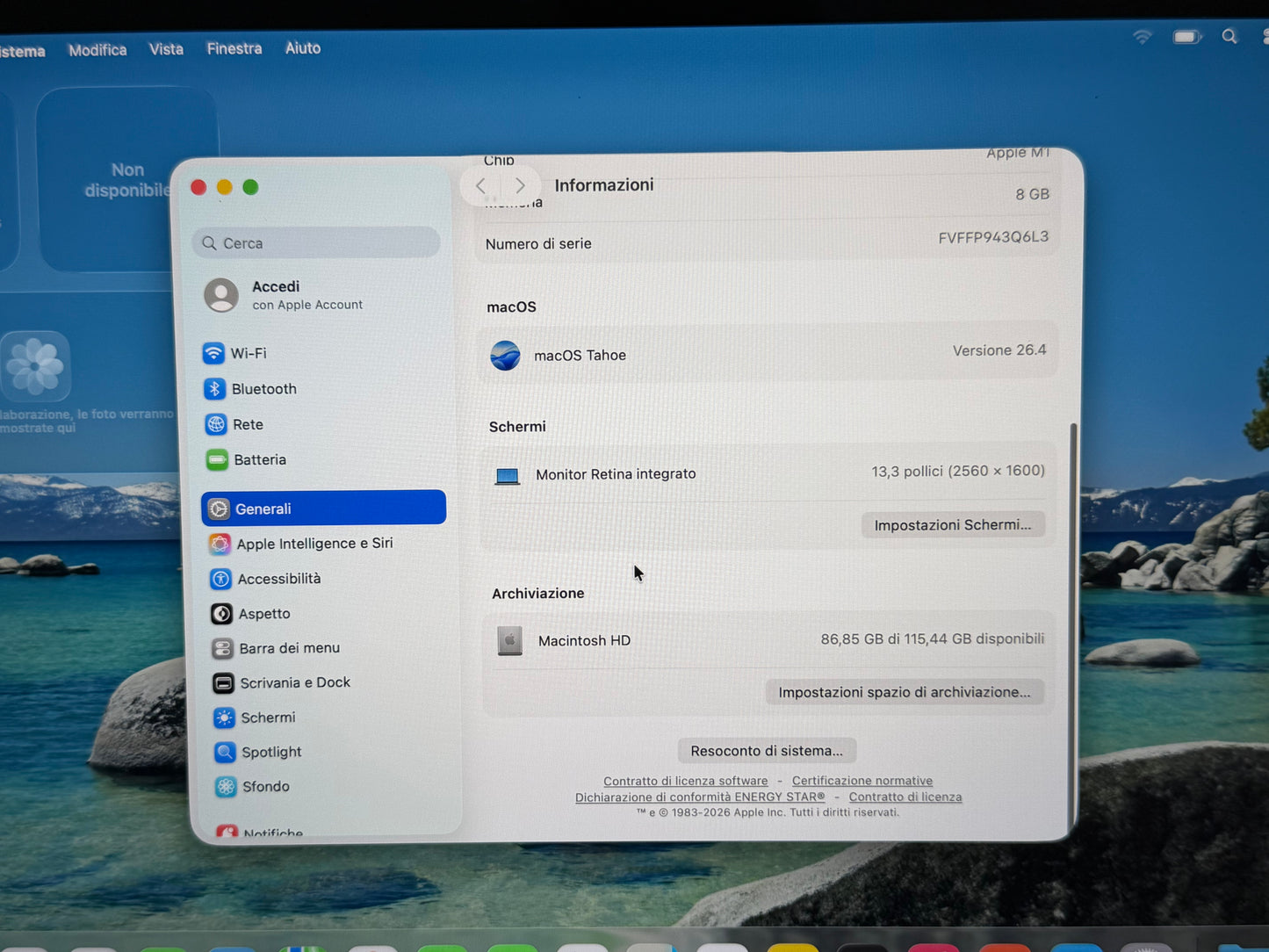The height and width of the screenshot is (952, 1269).
Task: Open the Contratto di licenza link
Action: pos(905,797)
